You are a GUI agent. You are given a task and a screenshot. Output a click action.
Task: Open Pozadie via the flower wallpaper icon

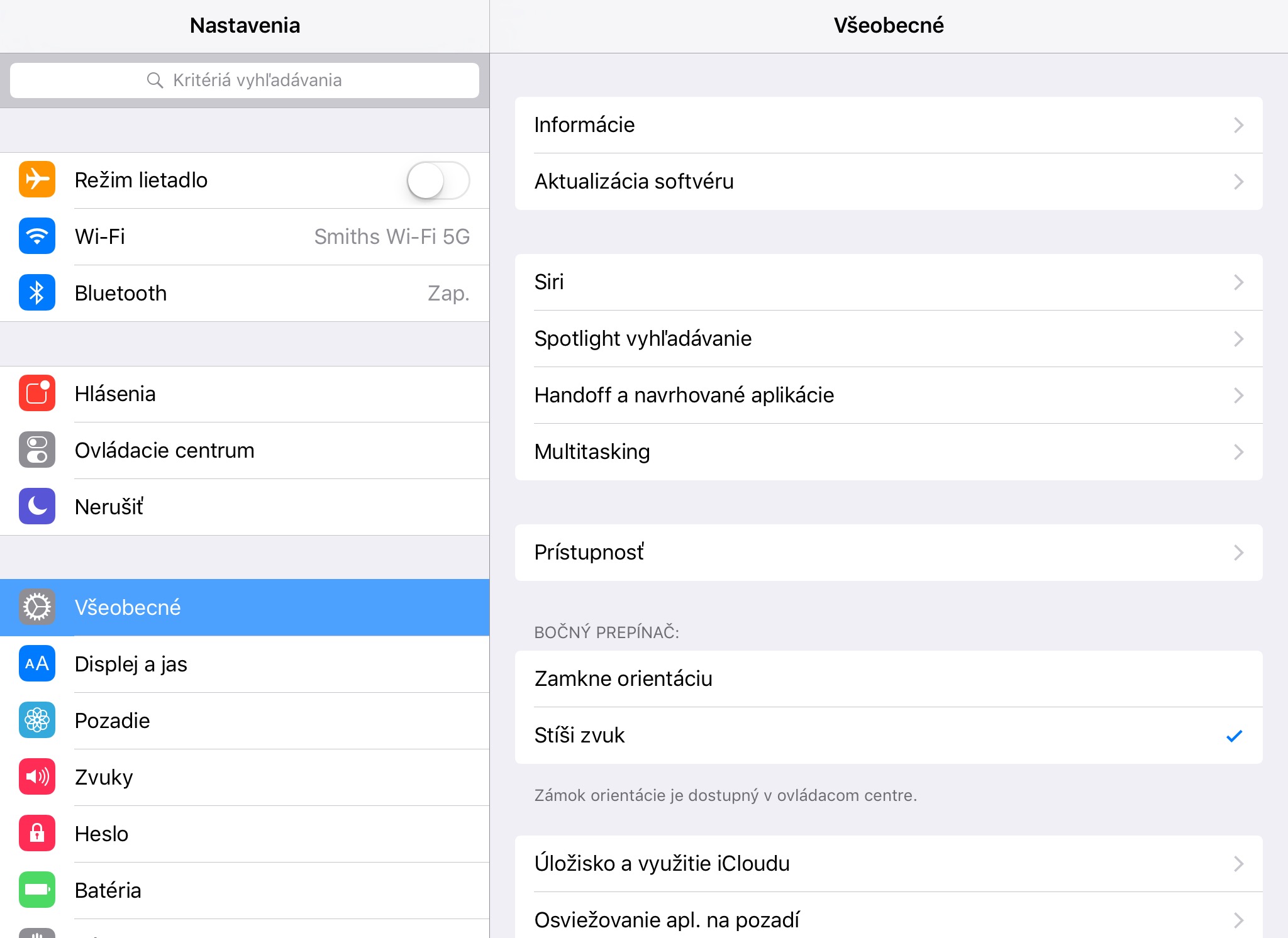pyautogui.click(x=37, y=720)
